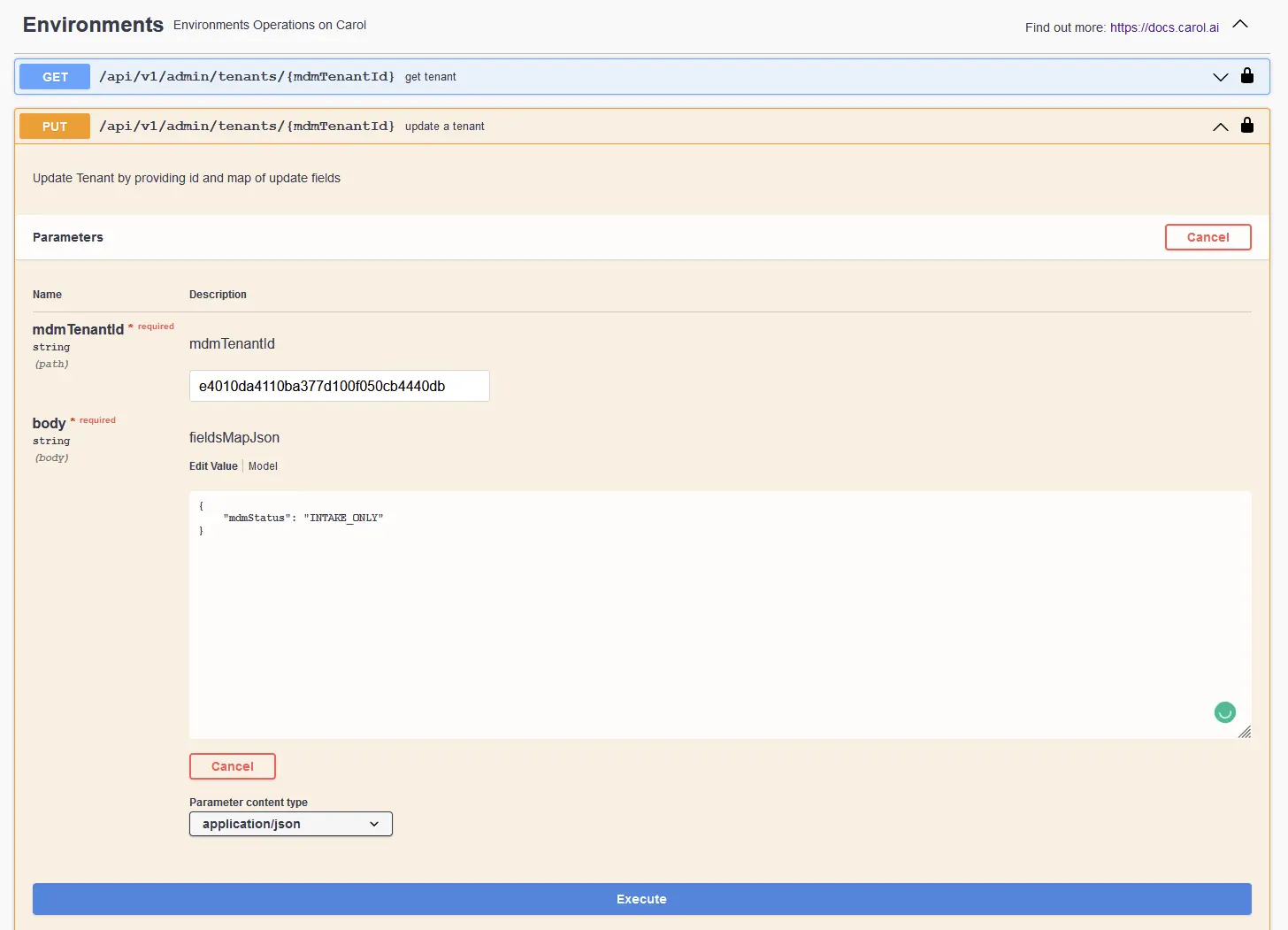Click the 'get tenant' summary text
This screenshot has width=1288, height=930.
431,77
